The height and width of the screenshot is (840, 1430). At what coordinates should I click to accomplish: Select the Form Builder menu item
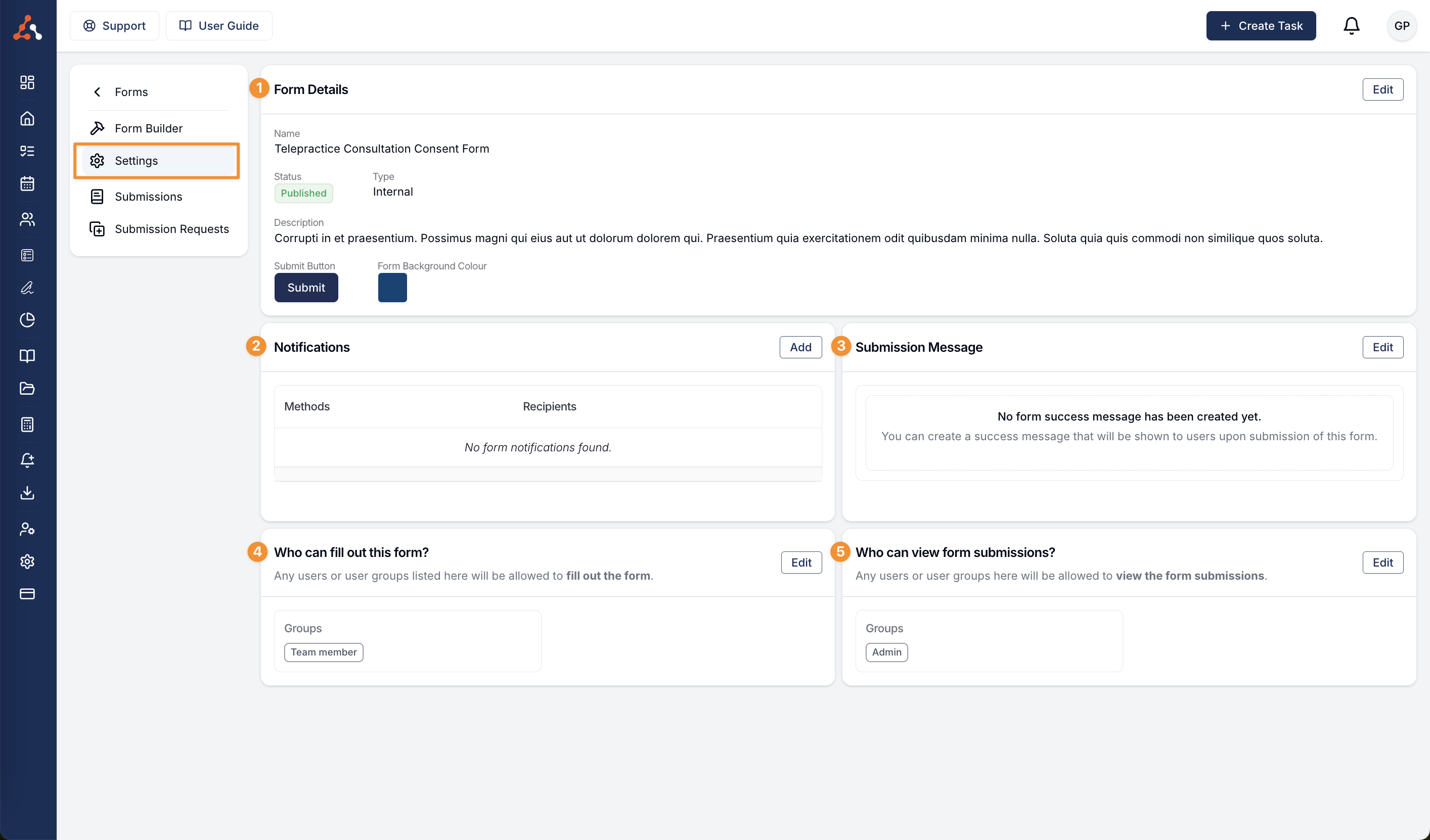148,128
